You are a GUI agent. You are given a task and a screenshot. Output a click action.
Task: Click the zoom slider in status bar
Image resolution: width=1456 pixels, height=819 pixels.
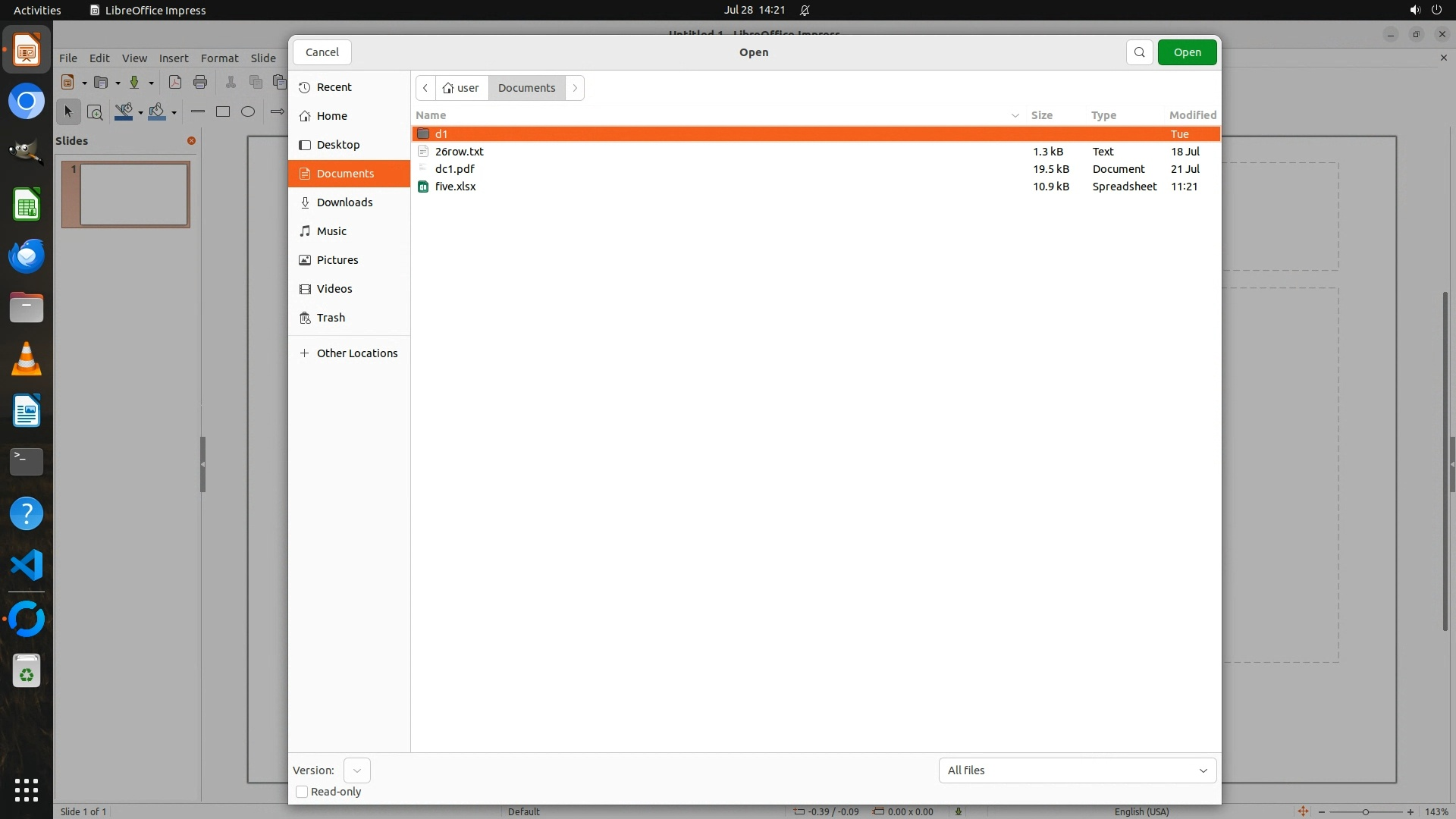(1365, 812)
